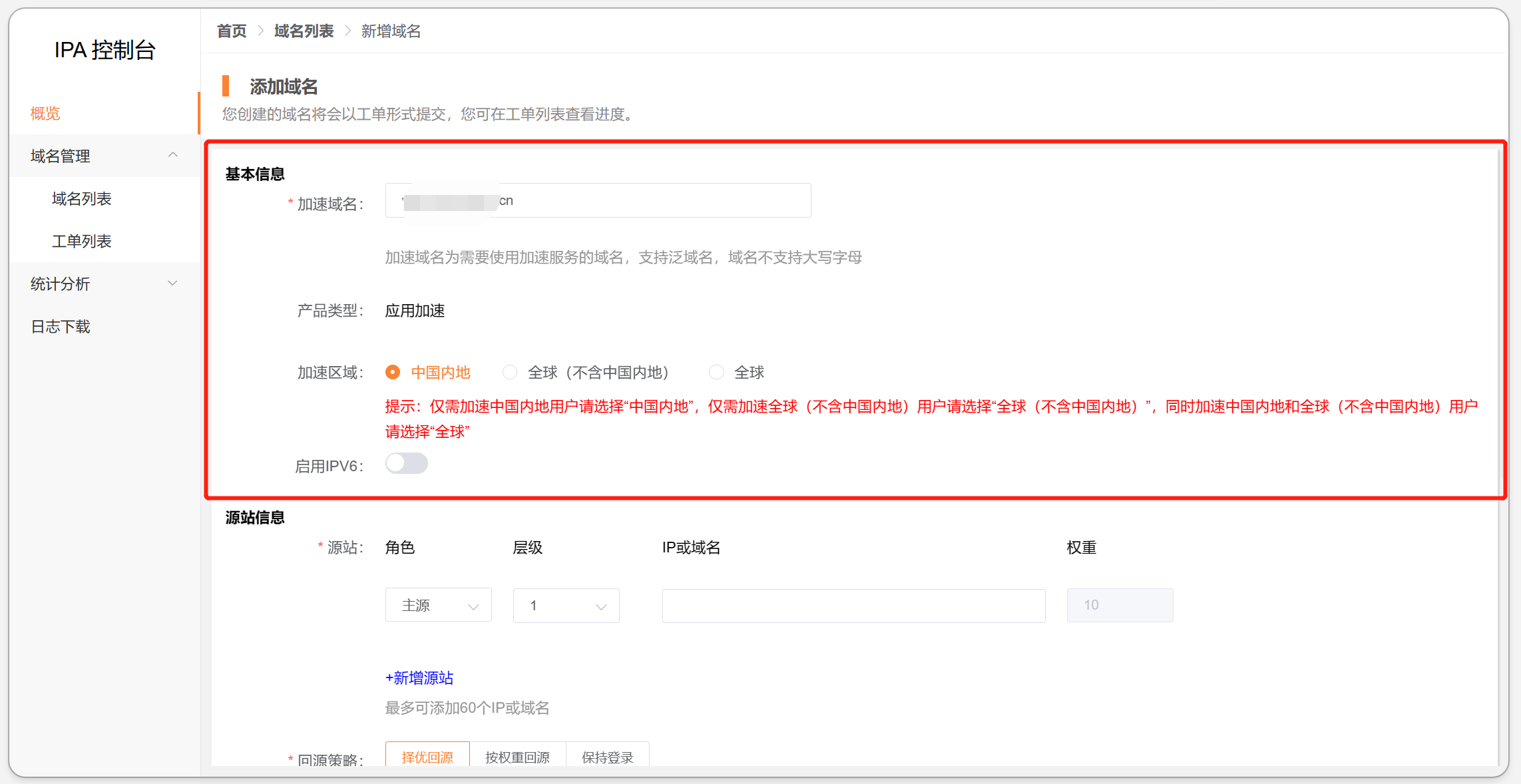This screenshot has height=784, width=1521.
Task: Focus the IP或域名 input box
Action: [x=853, y=606]
